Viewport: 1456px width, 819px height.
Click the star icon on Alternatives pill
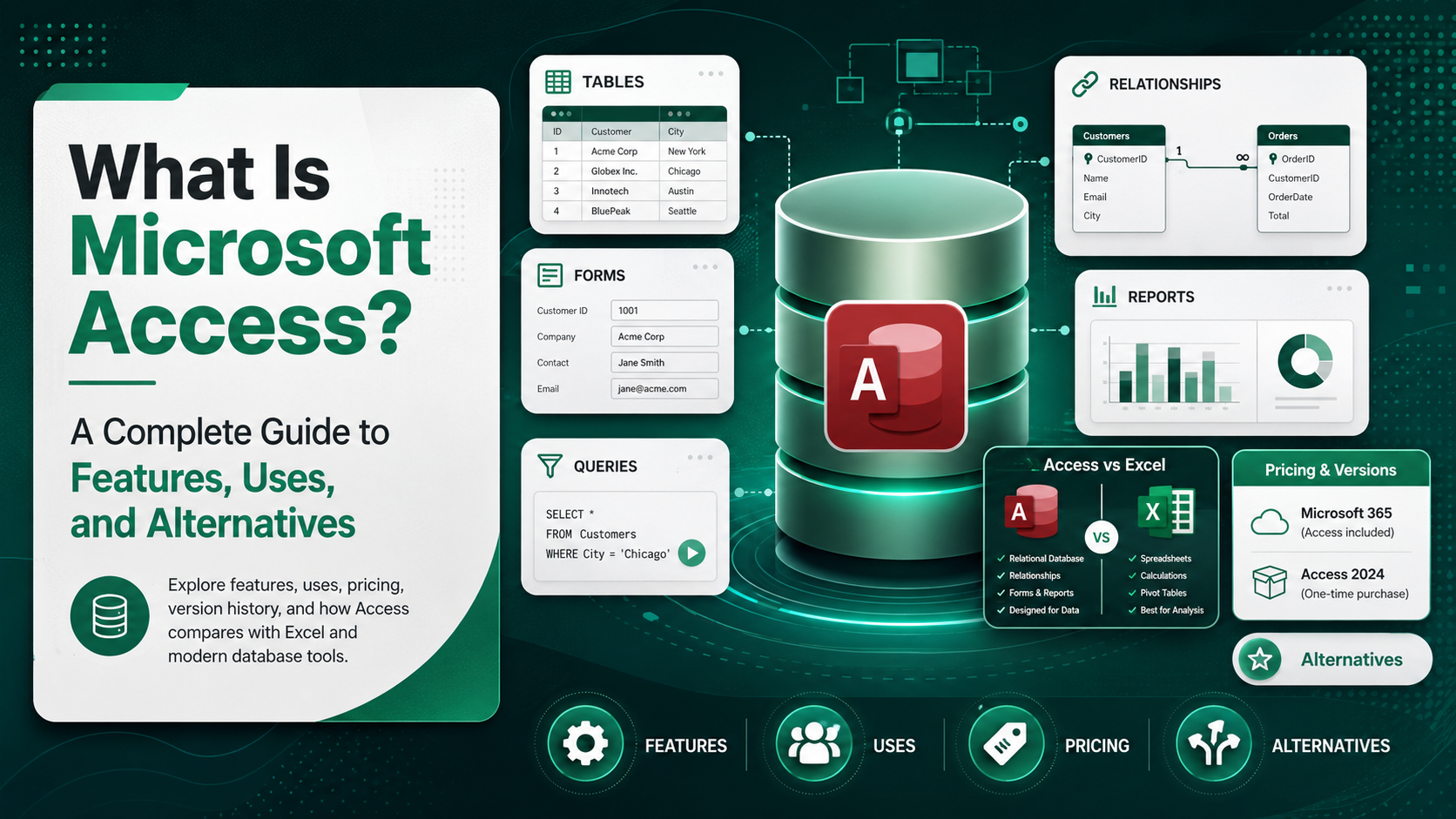click(1260, 660)
